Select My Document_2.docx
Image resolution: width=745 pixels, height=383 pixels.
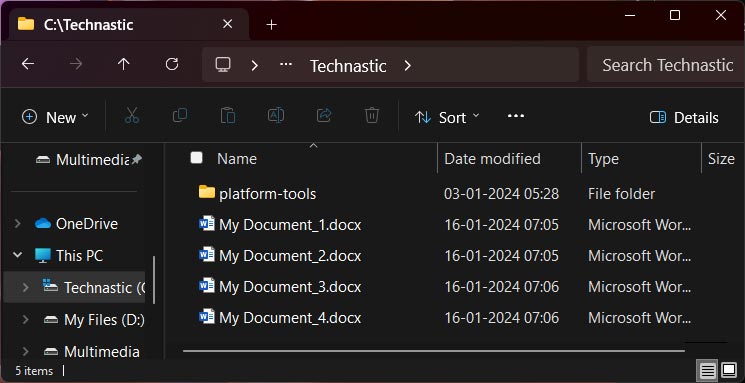290,256
